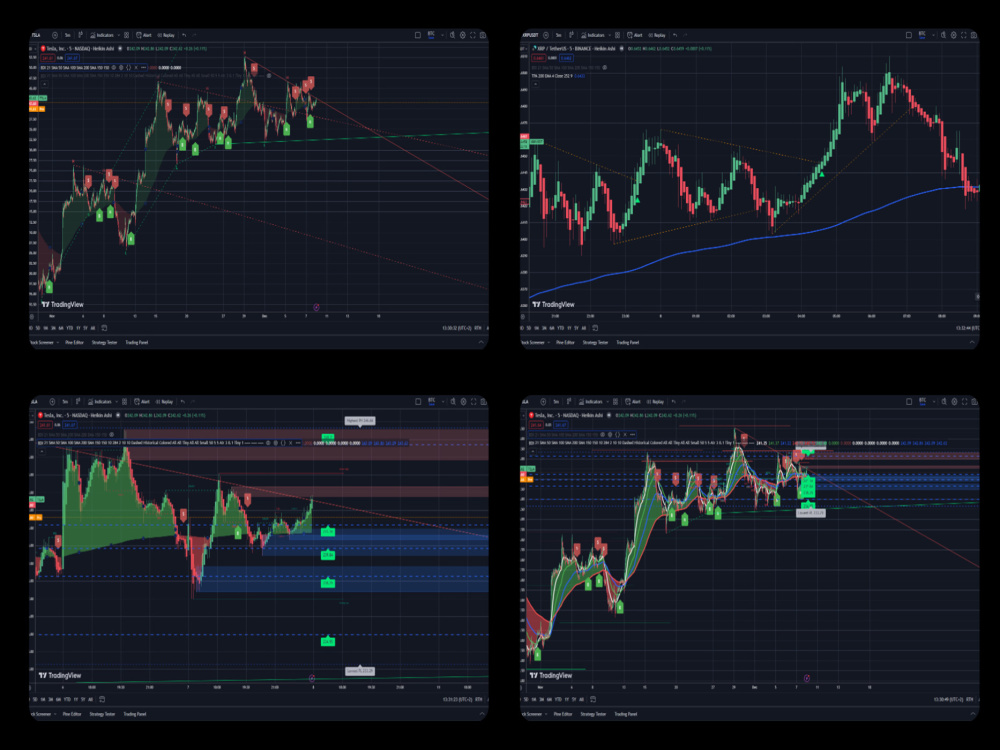Open the Trading Panel tab in the bottom-right chart

coord(626,714)
